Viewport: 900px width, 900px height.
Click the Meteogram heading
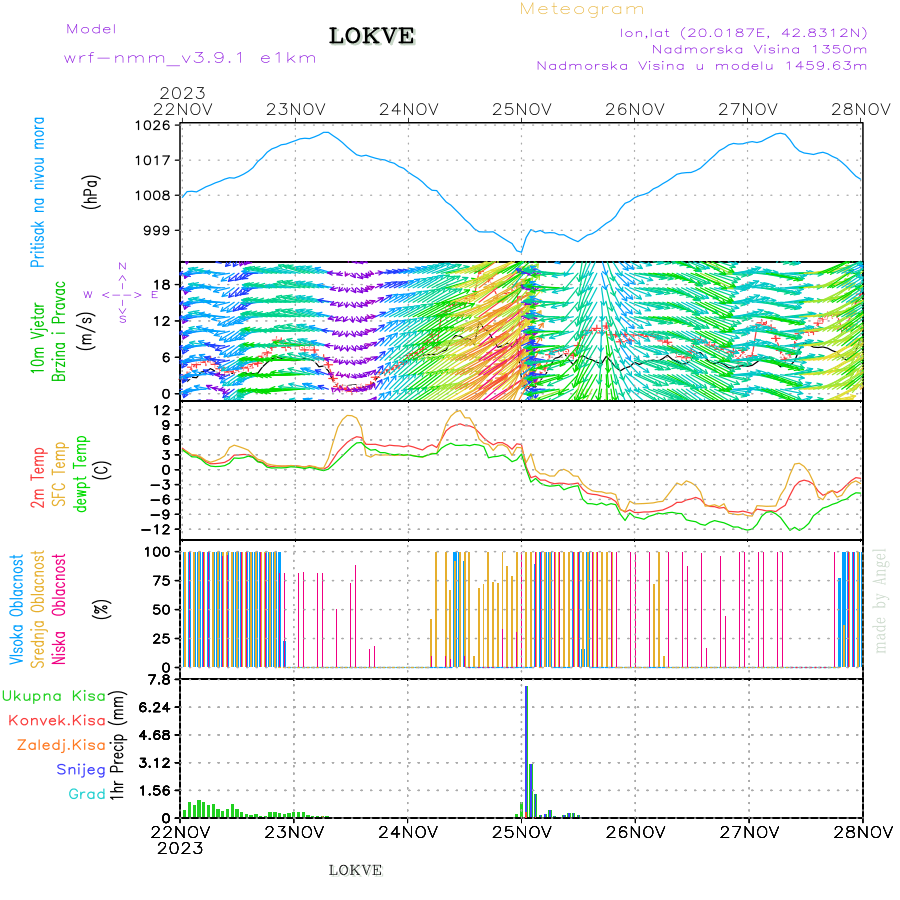coord(582,9)
